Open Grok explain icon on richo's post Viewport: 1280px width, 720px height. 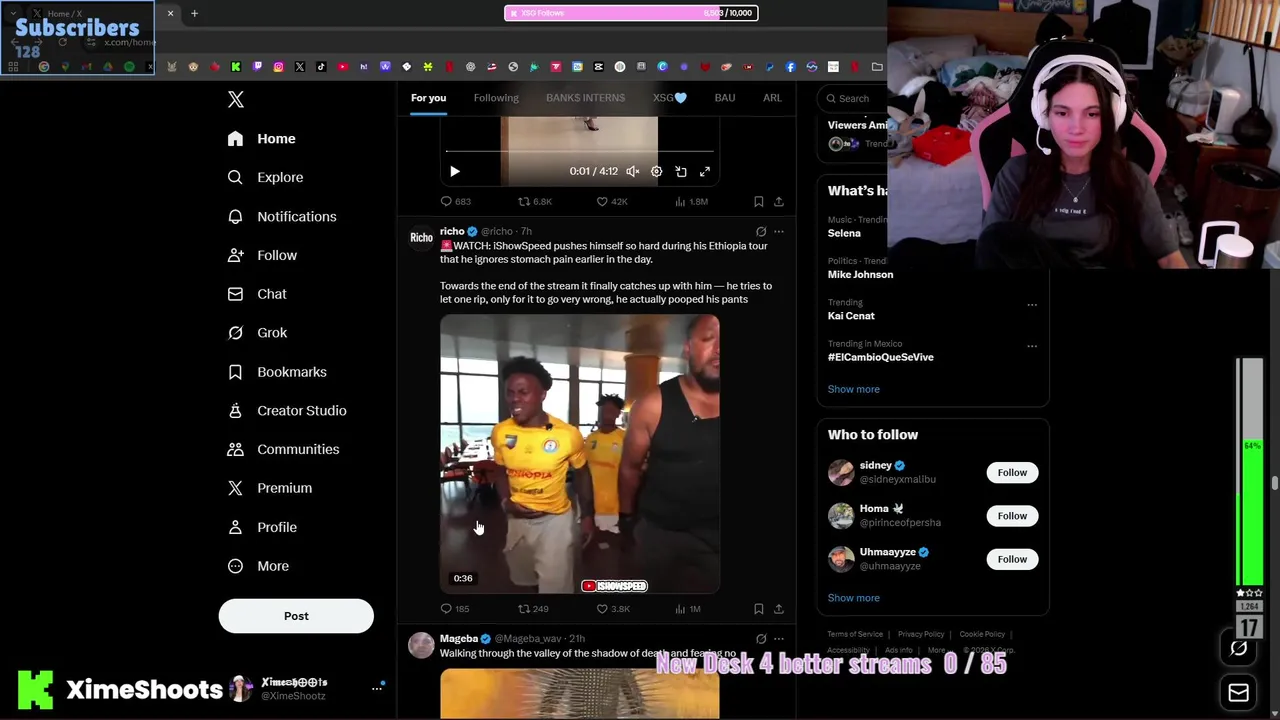coord(761,231)
